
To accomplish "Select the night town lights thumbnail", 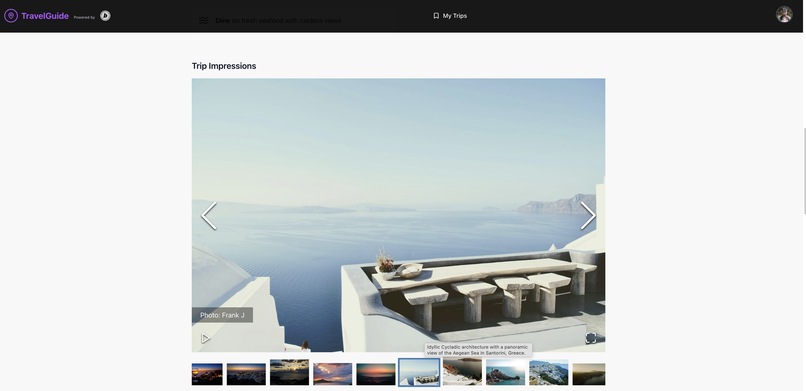I will (246, 374).
